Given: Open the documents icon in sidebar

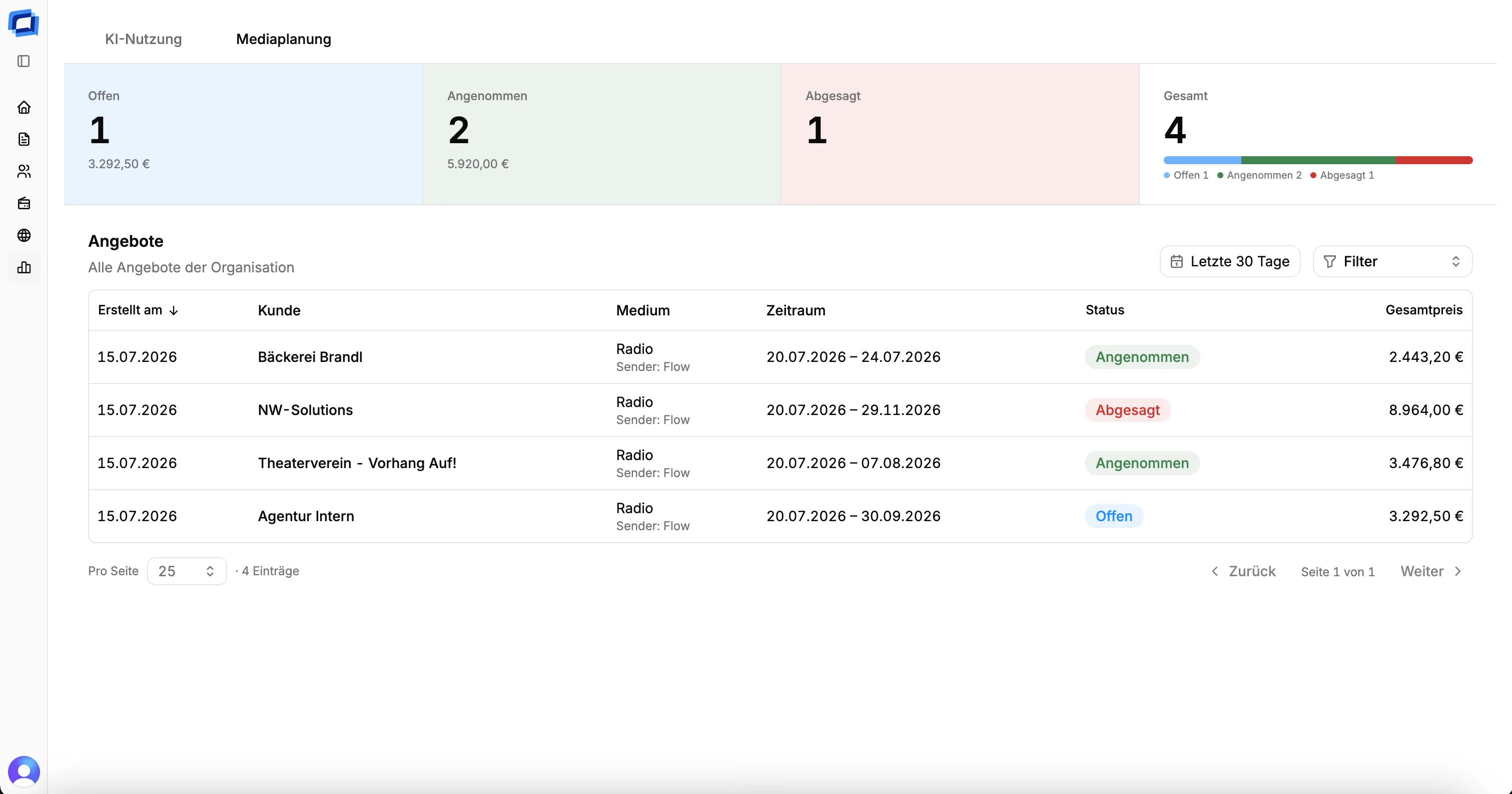Looking at the screenshot, I should point(24,139).
